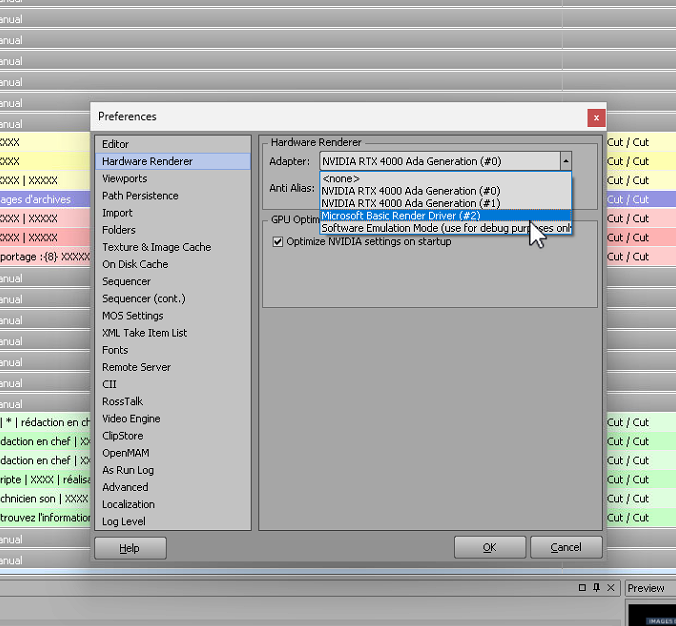The image size is (676, 626).
Task: Open XML Take Item List settings
Action: pos(173,333)
